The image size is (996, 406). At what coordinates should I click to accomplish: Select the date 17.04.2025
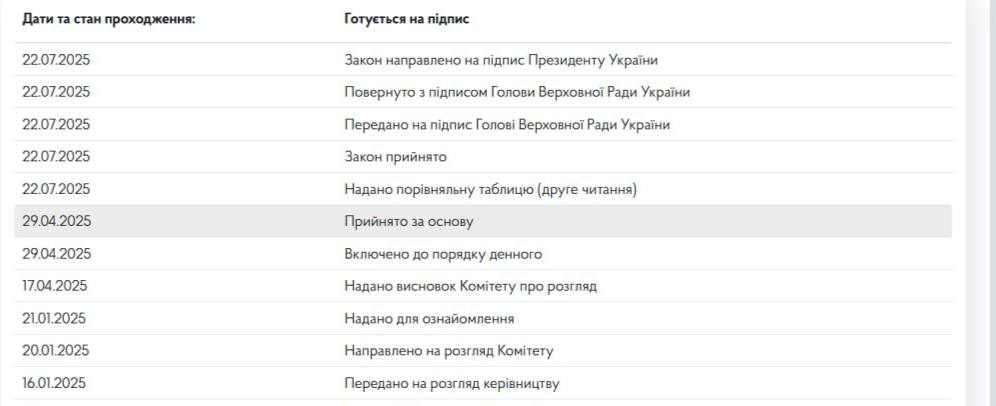click(x=55, y=286)
